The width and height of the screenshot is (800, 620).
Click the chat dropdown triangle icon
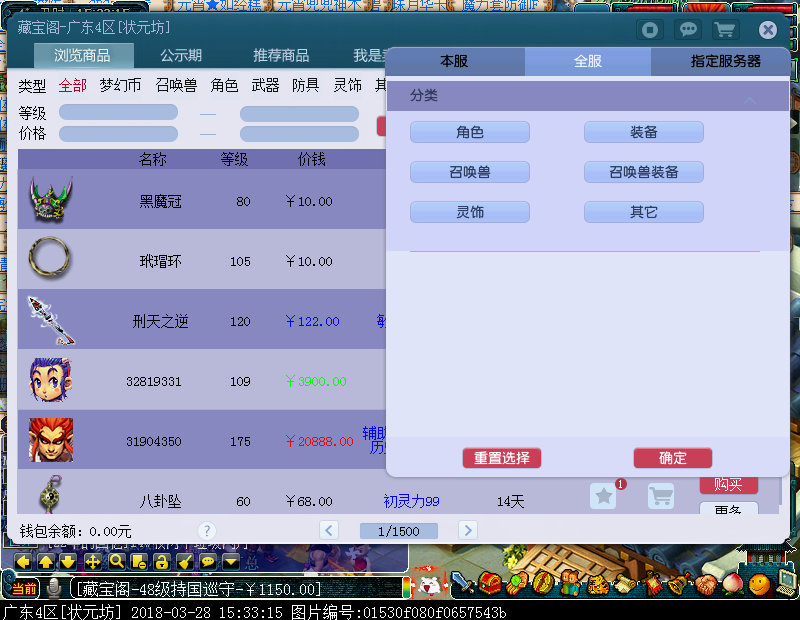(x=231, y=562)
